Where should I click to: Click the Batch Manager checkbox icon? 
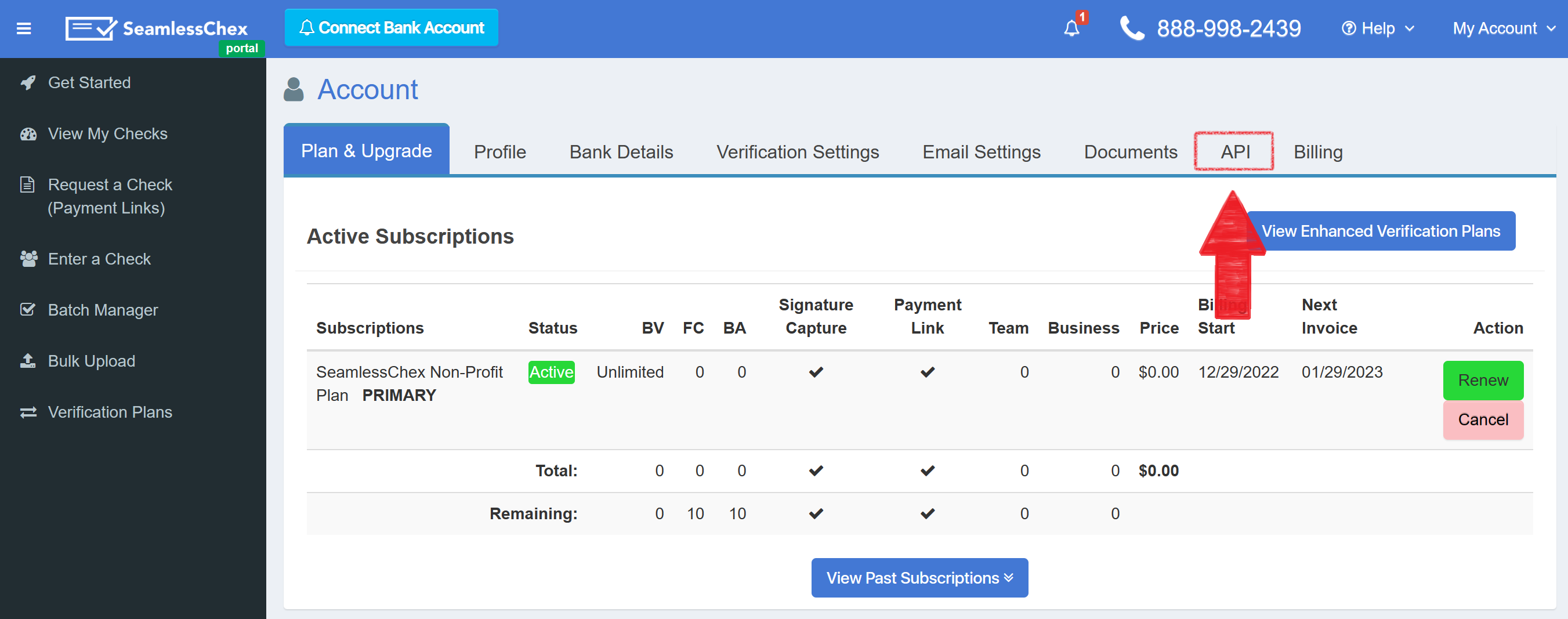(28, 310)
